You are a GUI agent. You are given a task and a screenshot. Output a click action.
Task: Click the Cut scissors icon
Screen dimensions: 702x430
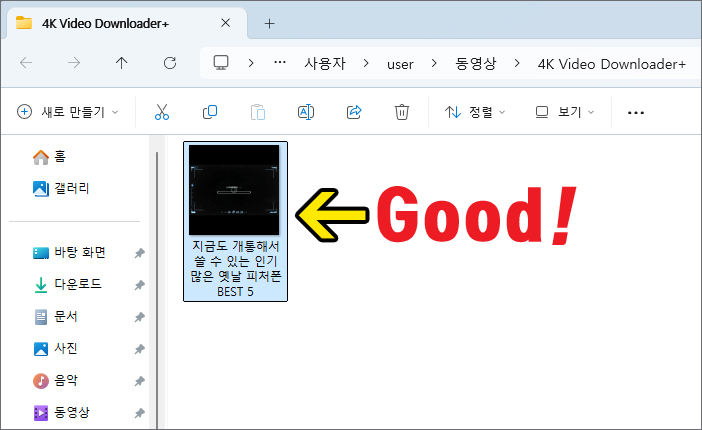click(161, 112)
